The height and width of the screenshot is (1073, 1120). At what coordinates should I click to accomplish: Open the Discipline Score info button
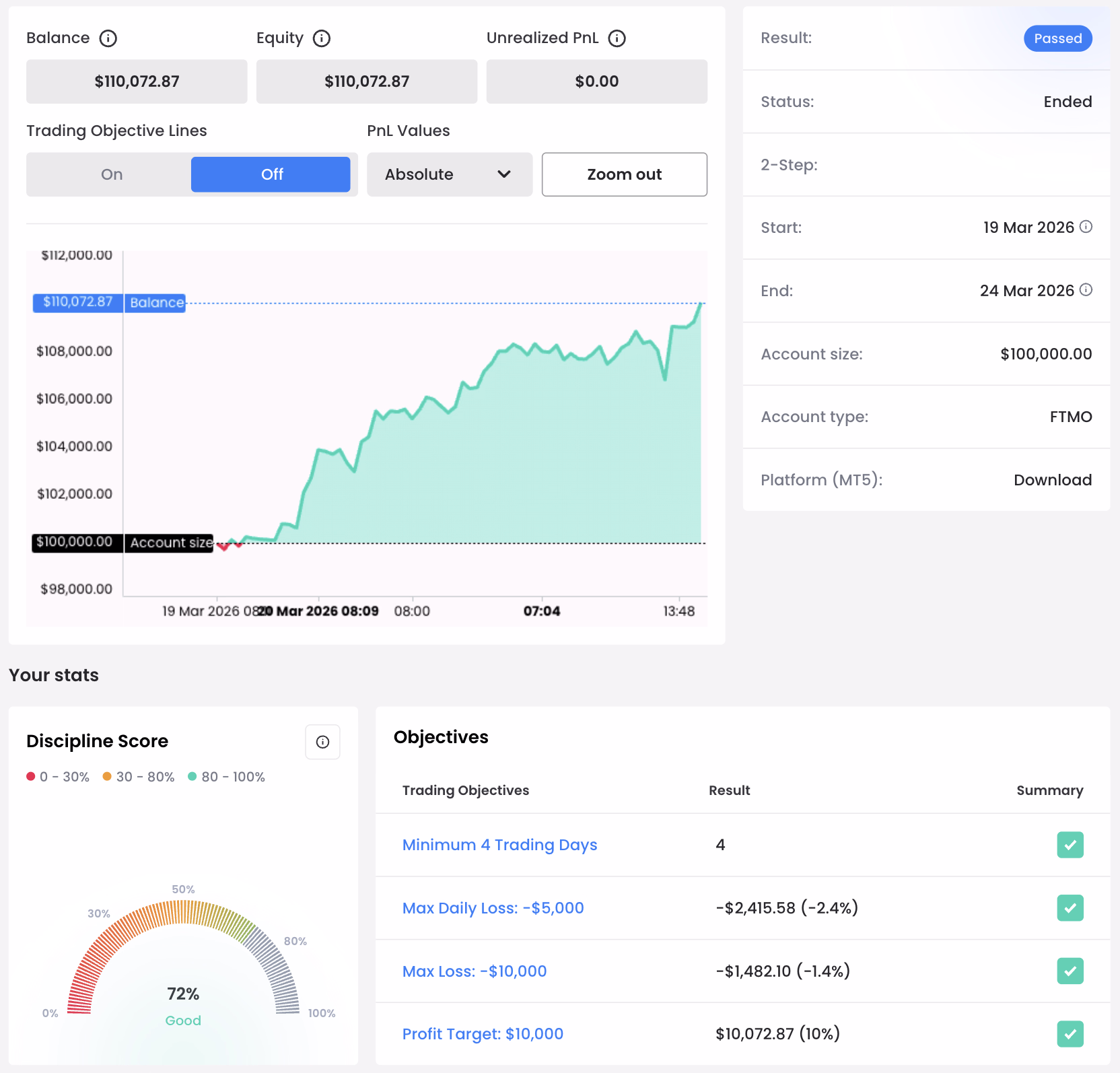(322, 742)
